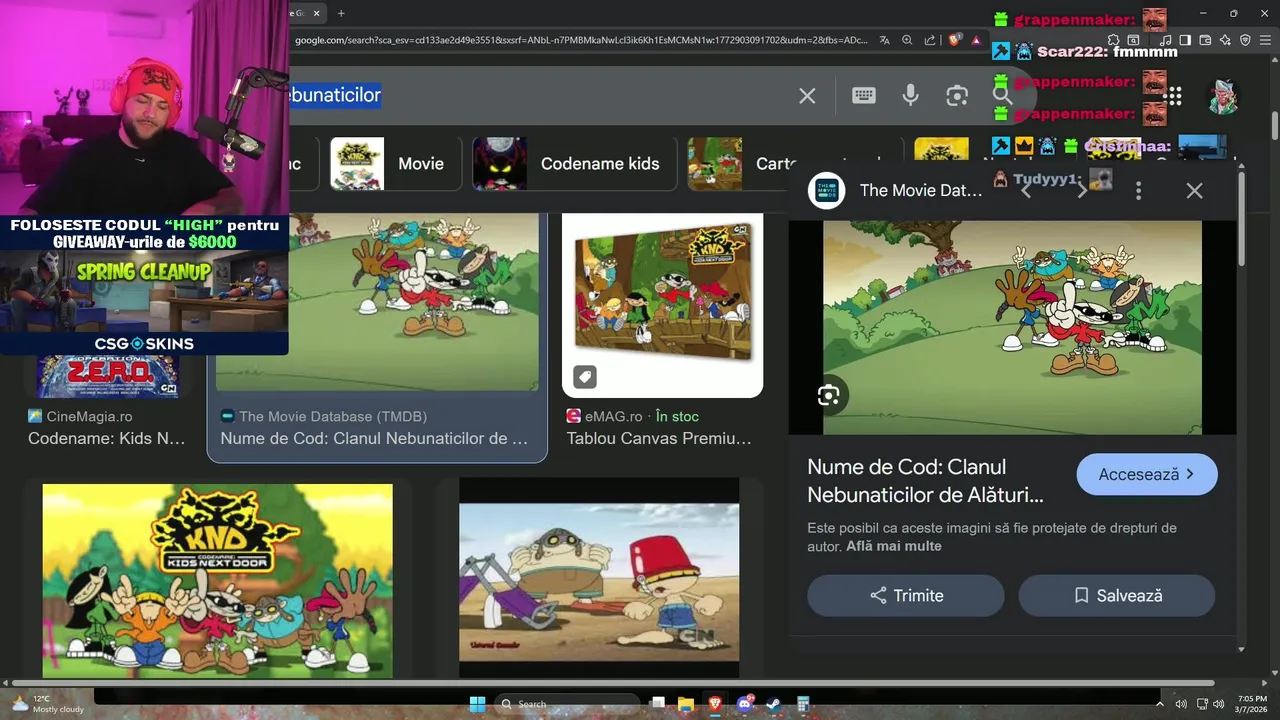Clear the Google search box text
The image size is (1280, 720).
[807, 96]
